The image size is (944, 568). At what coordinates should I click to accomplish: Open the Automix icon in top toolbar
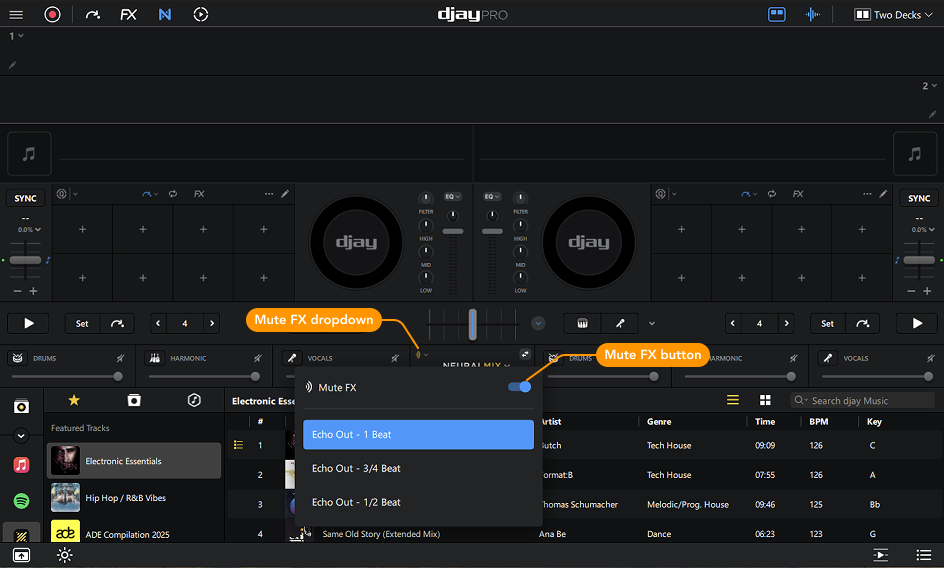[200, 14]
